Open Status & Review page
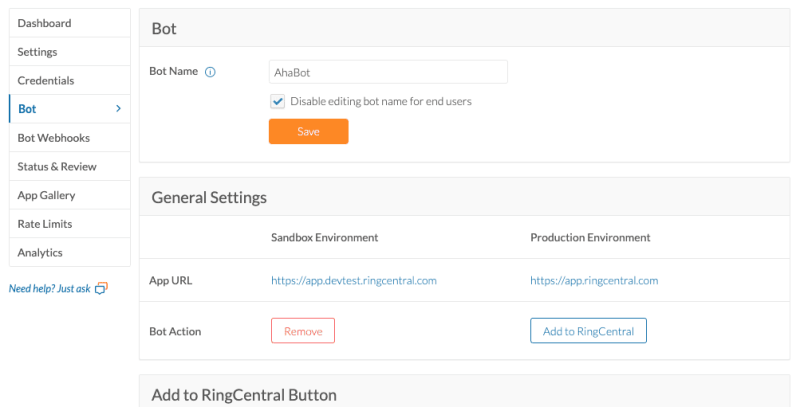The image size is (800, 407). tap(57, 166)
